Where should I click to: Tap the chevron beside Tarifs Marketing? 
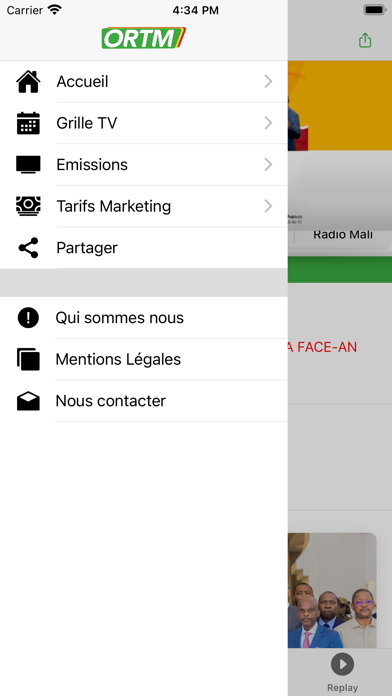268,206
